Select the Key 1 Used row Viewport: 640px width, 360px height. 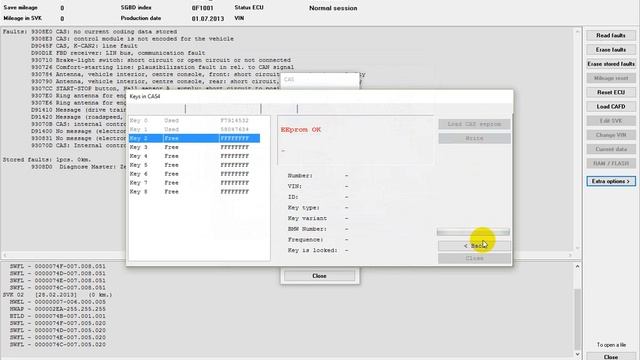click(x=194, y=129)
